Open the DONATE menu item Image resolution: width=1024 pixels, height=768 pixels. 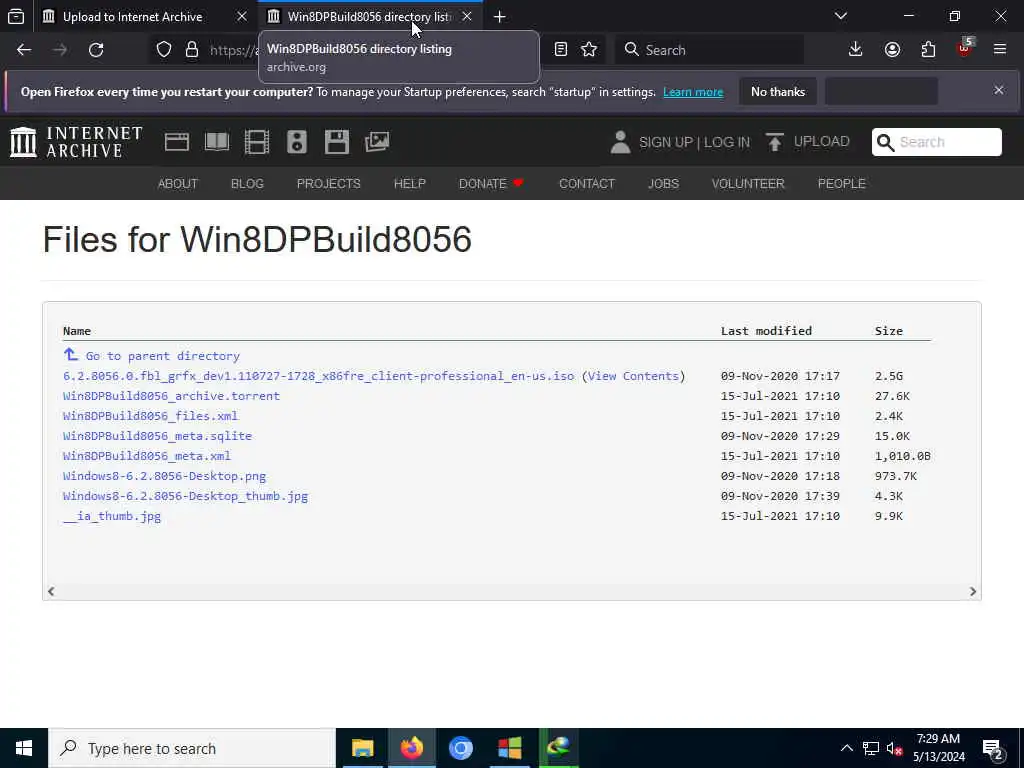[491, 184]
